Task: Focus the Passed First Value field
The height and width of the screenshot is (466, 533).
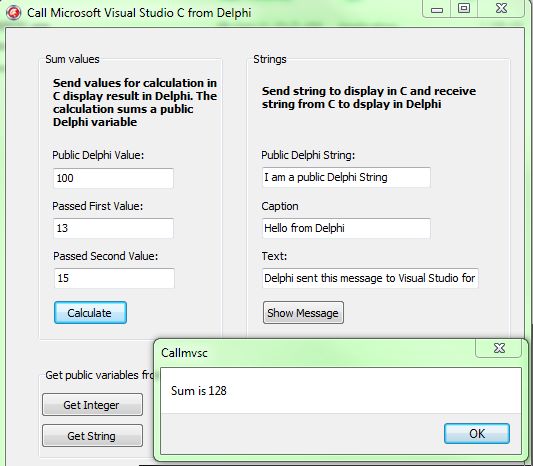Action: point(114,228)
